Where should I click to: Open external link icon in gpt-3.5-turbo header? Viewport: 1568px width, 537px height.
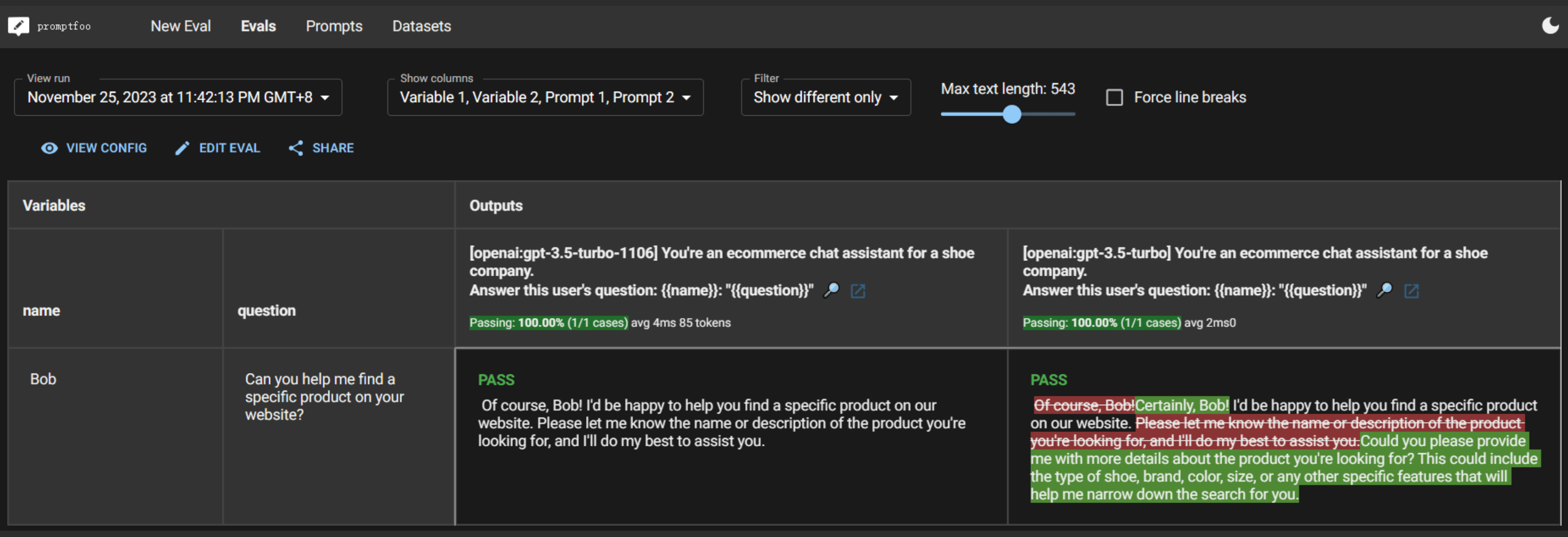[1411, 291]
